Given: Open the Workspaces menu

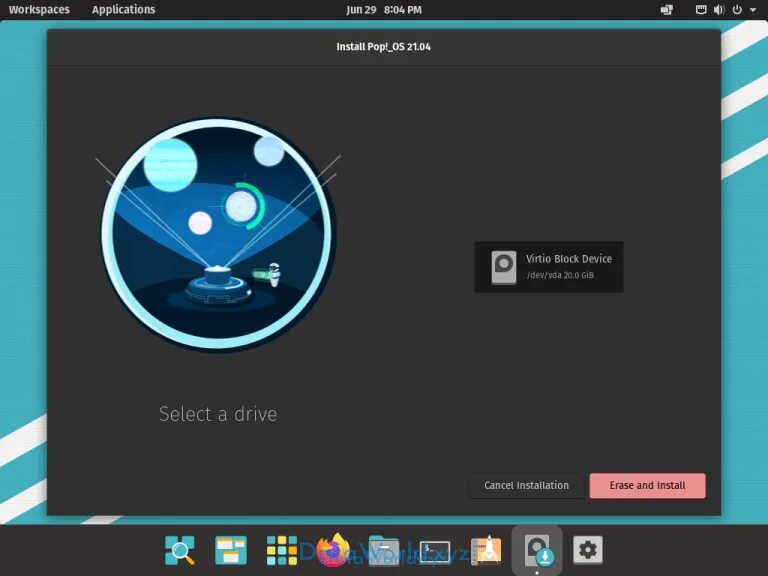Looking at the screenshot, I should [39, 10].
